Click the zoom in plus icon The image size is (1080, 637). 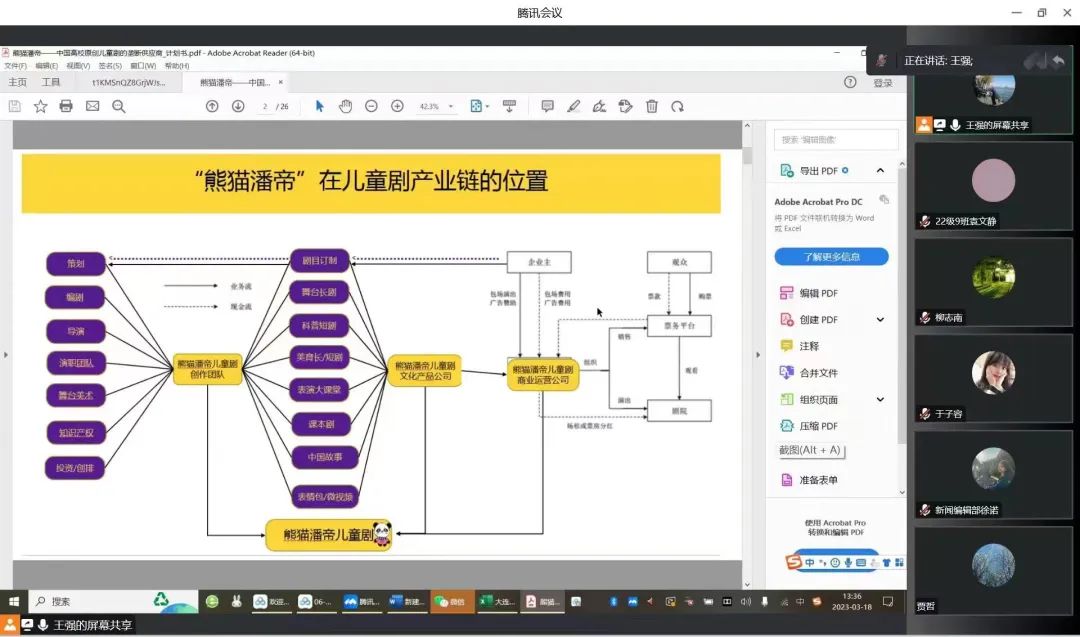point(397,106)
